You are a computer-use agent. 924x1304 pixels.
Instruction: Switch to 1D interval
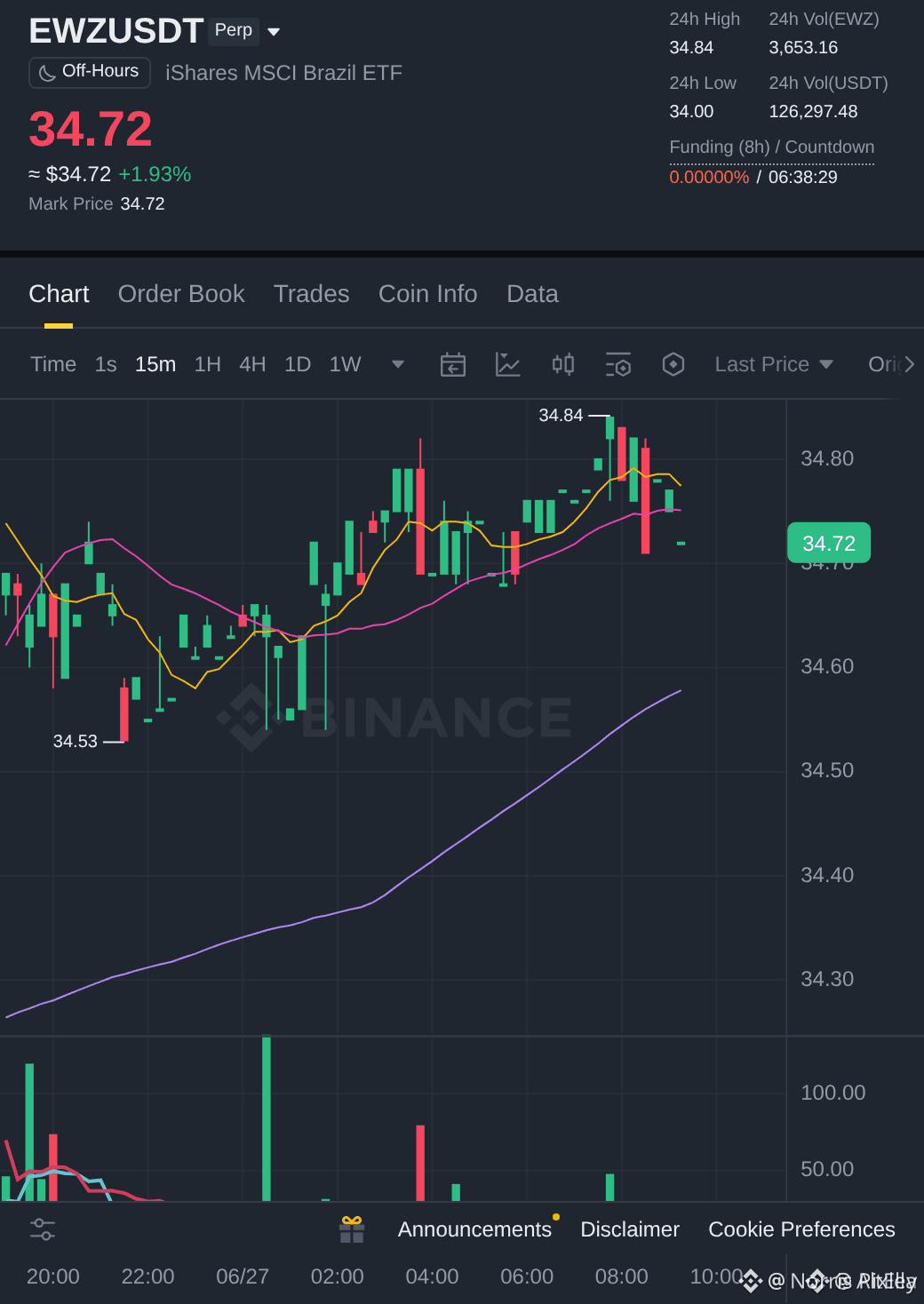coord(298,364)
